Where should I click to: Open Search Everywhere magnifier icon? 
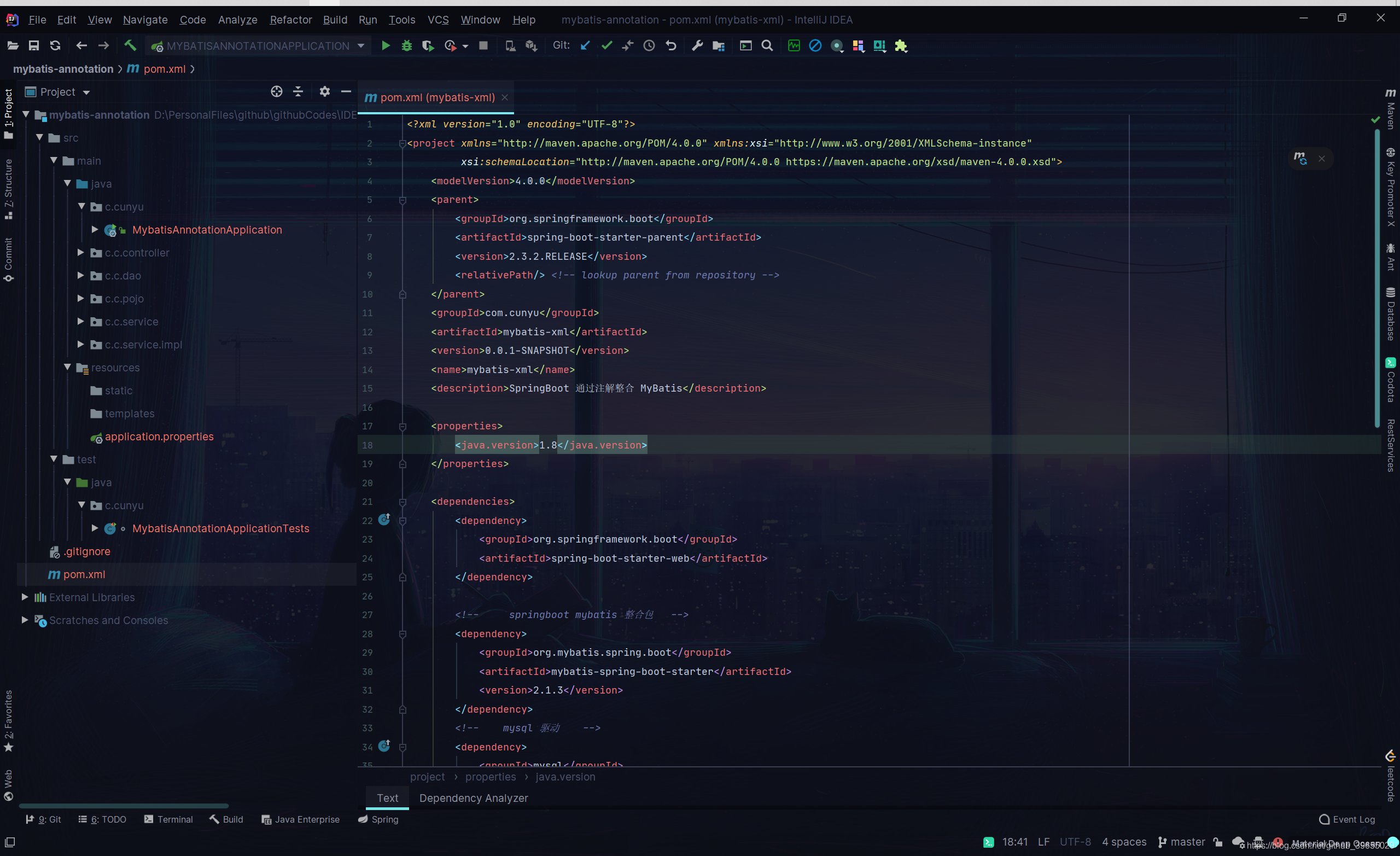(x=767, y=46)
